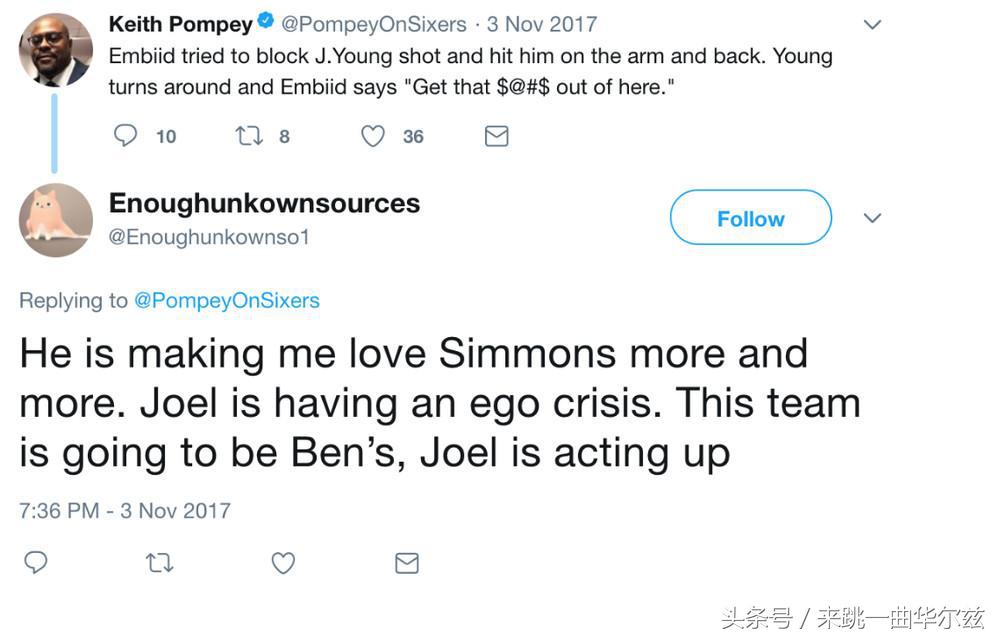Viewport: 1000px width, 639px height.
Task: Reply to Keith Pompey's tweet
Action: point(126,136)
